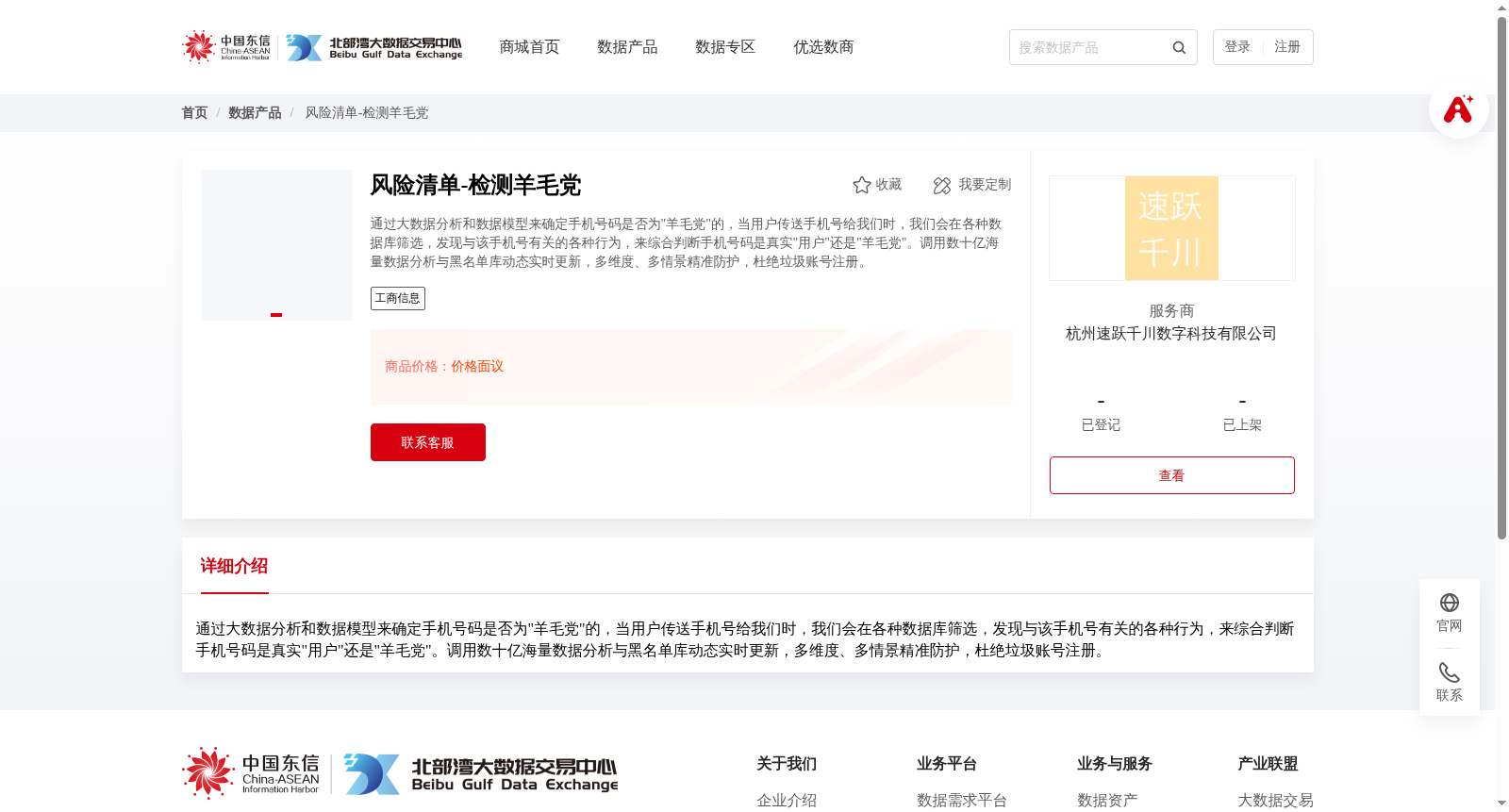Open the 数据专区 navigation menu
The width and height of the screenshot is (1509, 812).
(725, 47)
